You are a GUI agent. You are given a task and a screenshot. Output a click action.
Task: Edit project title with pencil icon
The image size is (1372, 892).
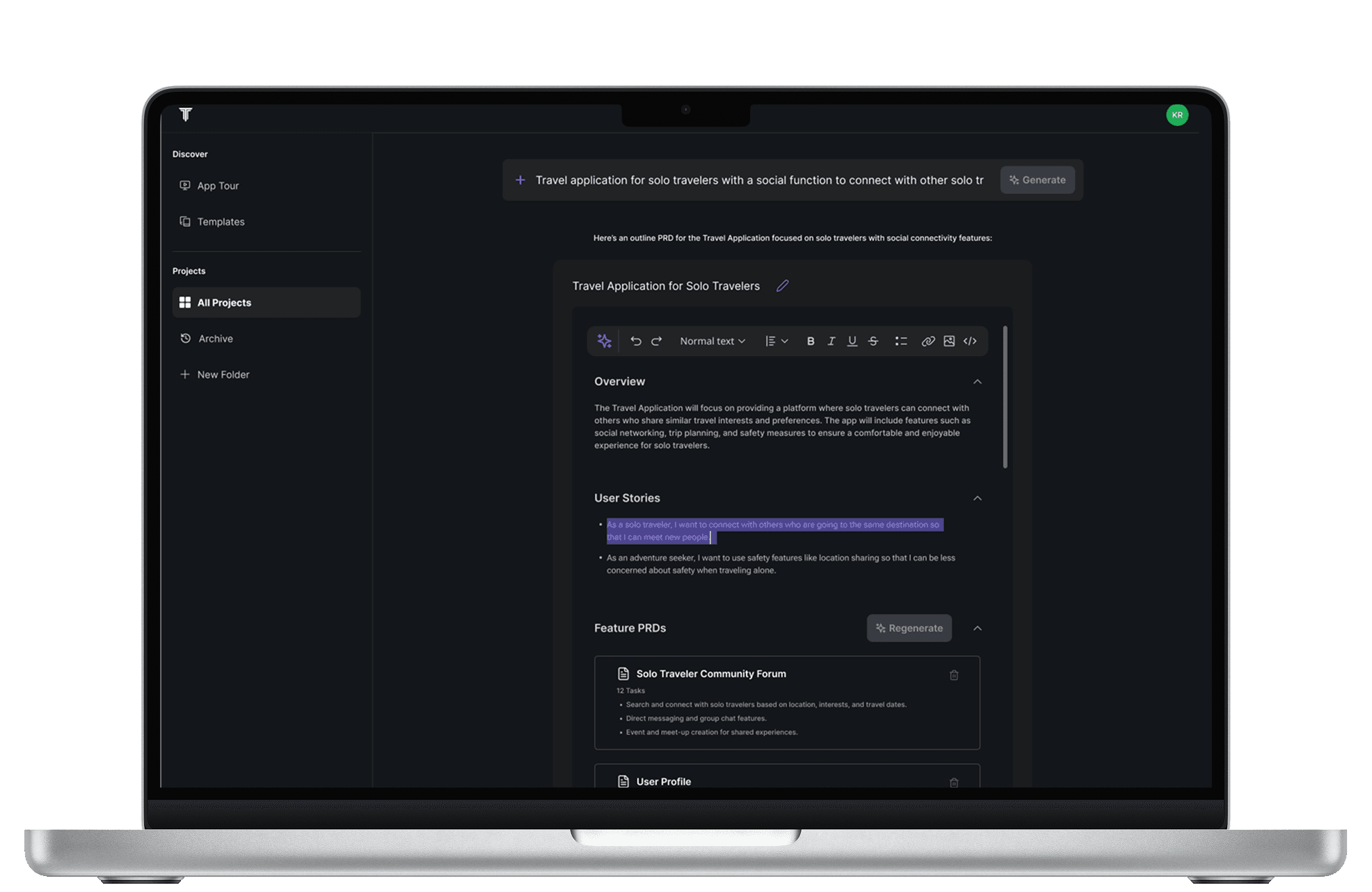pos(782,286)
